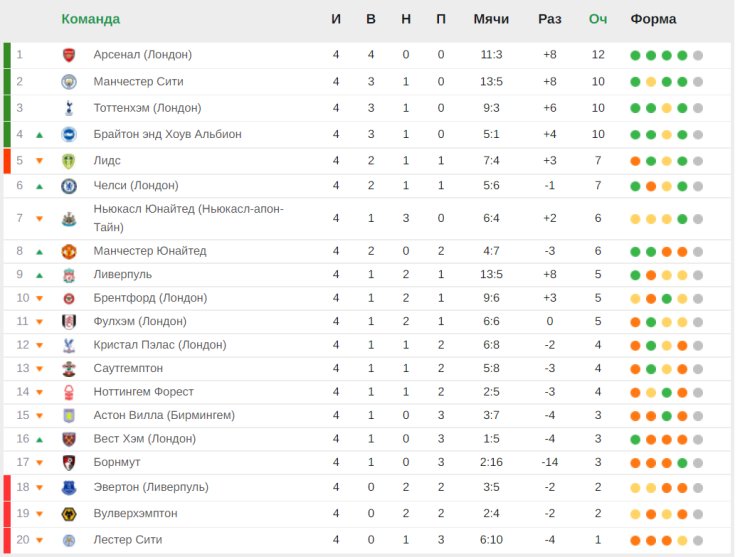Open Брайтон энд Хоув Альбион team link

tap(168, 135)
